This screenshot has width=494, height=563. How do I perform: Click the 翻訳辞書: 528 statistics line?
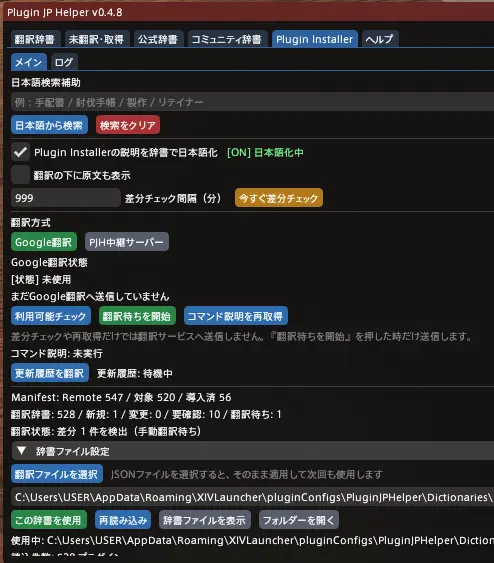[x=146, y=414]
